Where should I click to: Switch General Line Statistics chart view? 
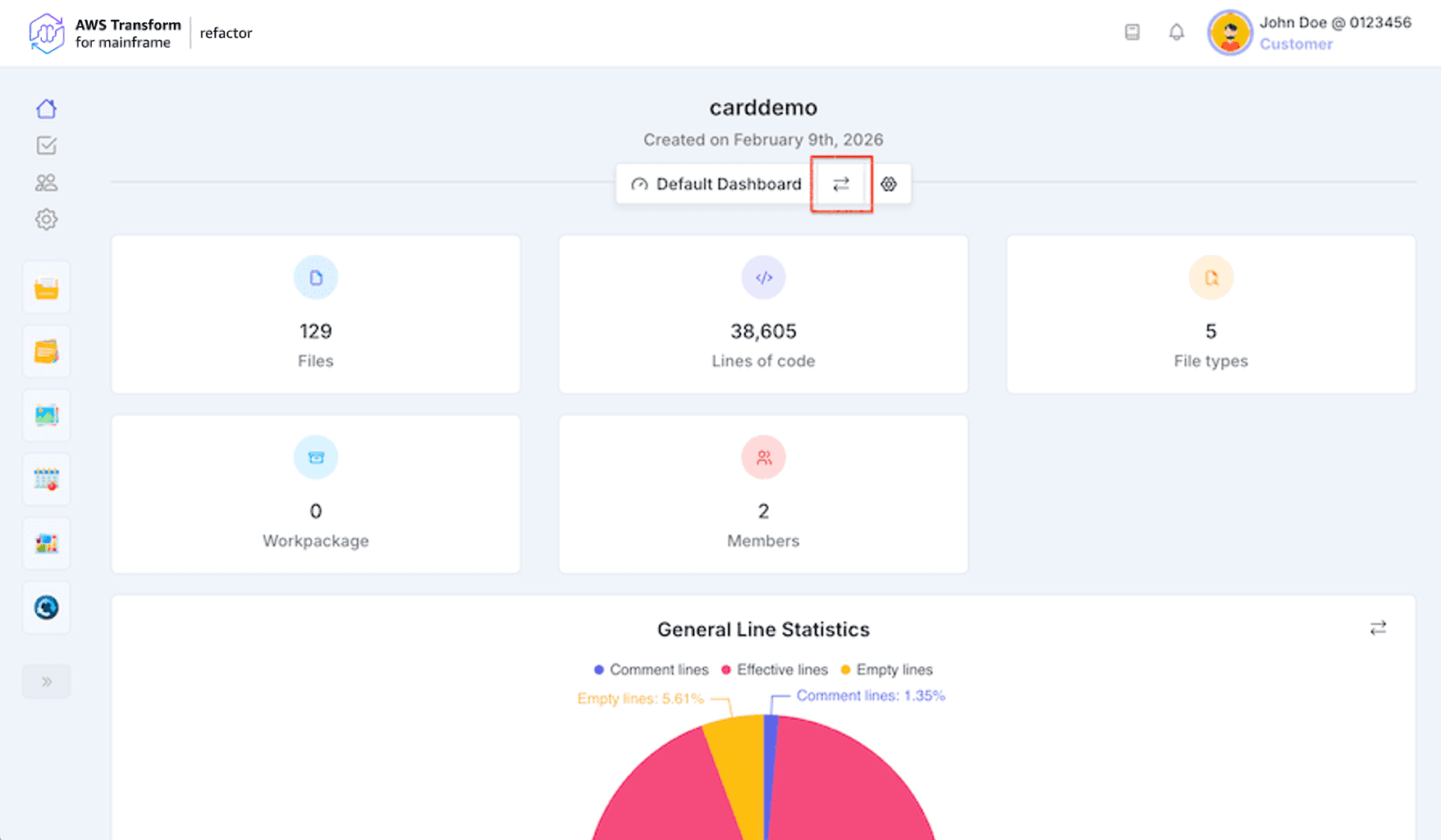(1378, 628)
